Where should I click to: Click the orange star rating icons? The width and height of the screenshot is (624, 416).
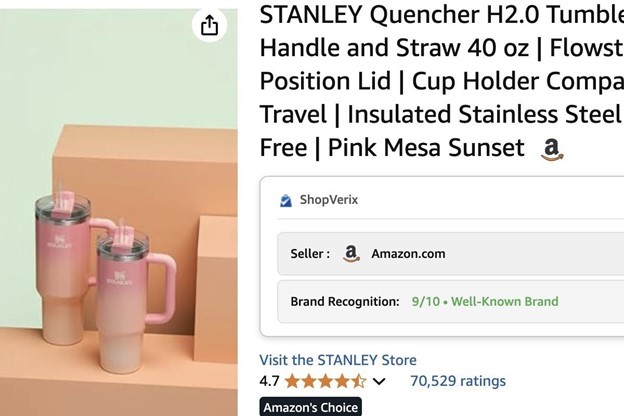[x=325, y=381]
